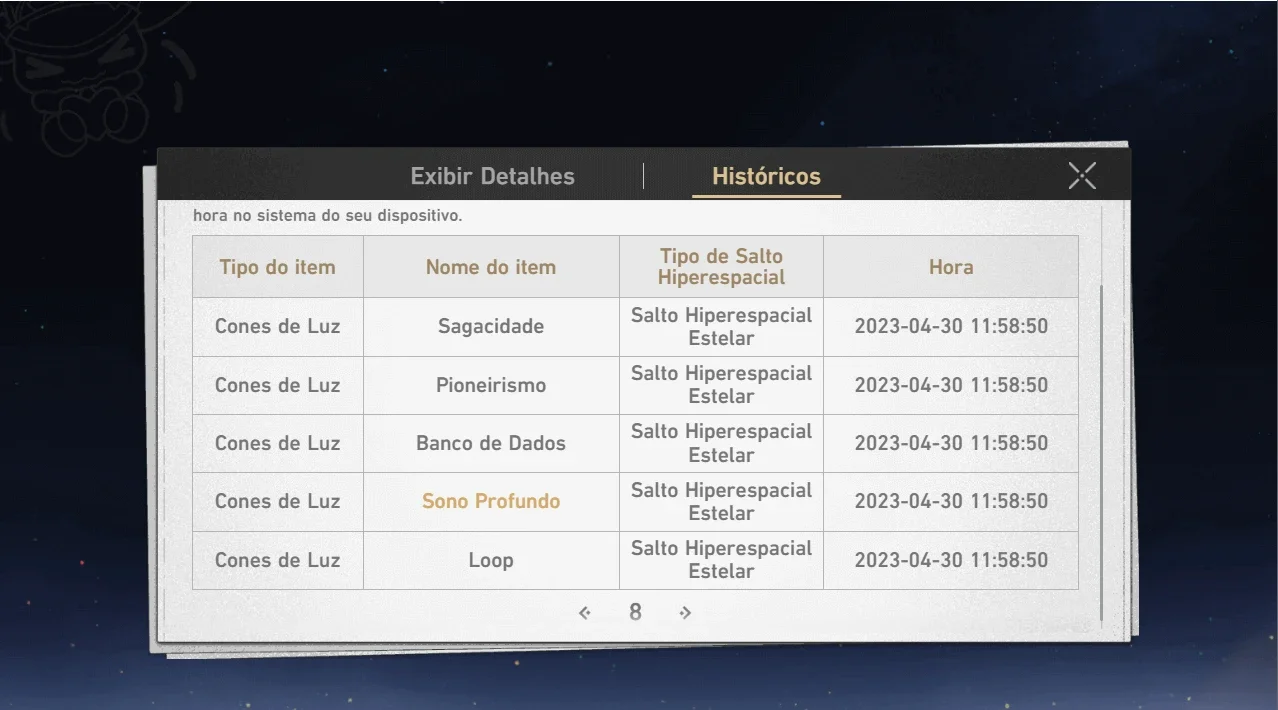The width and height of the screenshot is (1278, 710).
Task: Click the Tipo de Salto Hiperespacial header
Action: tap(721, 267)
